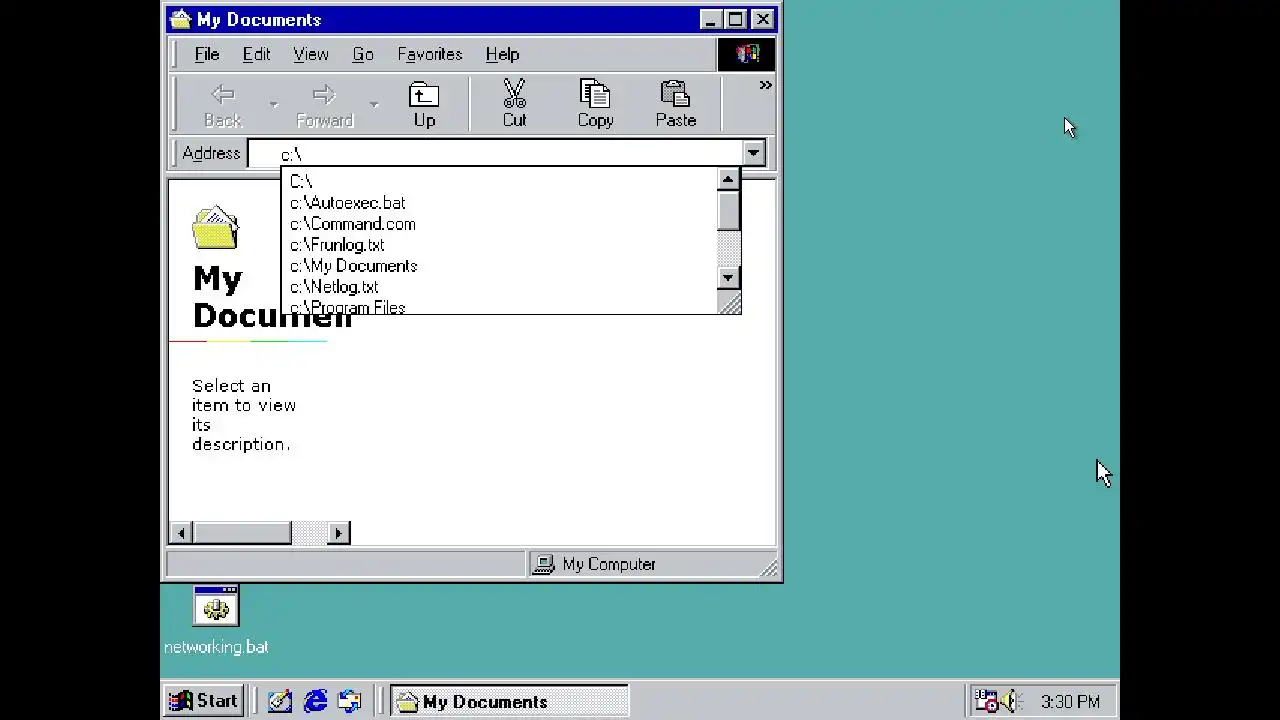Cut selection using the scissors icon
The height and width of the screenshot is (720, 1280).
(514, 105)
